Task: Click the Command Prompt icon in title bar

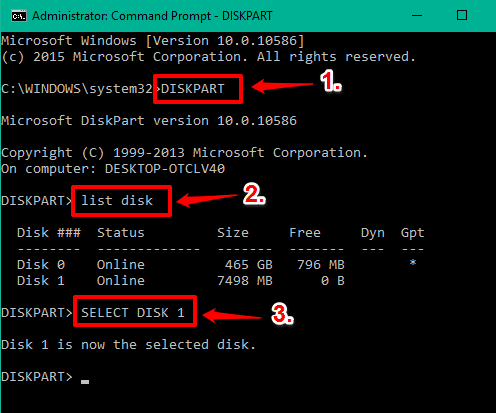Action: [x=19, y=16]
